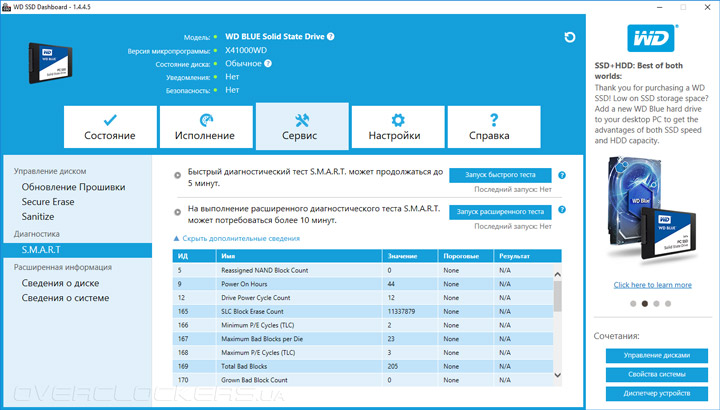This screenshot has width=720, height=410.
Task: Click the WD SSD Dashboard title bar icon
Action: (x=6, y=7)
